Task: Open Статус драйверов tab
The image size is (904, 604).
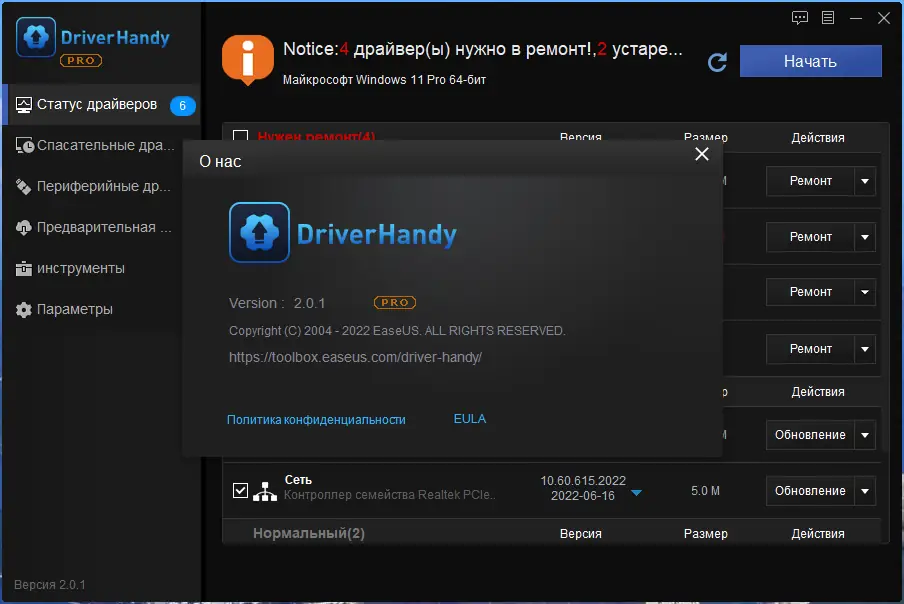Action: pos(101,105)
